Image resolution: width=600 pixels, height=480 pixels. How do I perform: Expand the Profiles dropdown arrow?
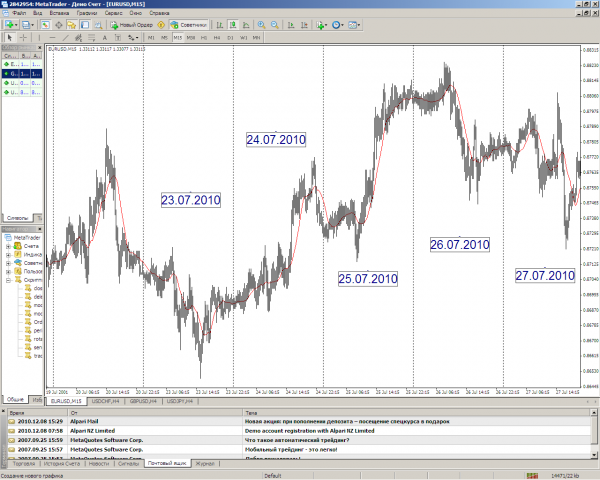(x=33, y=25)
